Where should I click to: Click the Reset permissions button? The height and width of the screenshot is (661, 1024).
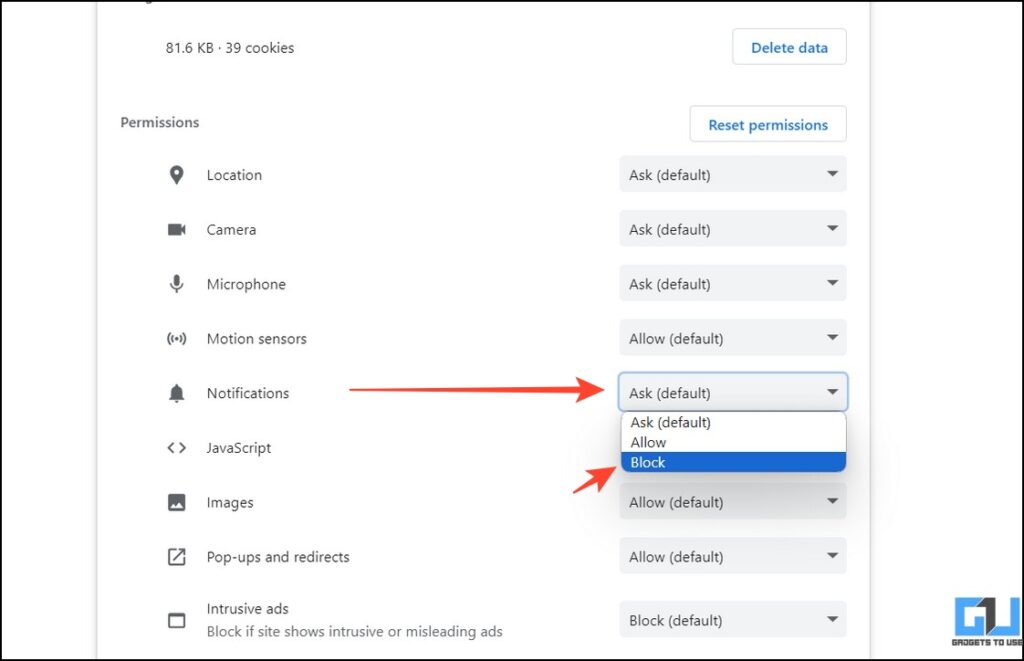tap(767, 124)
